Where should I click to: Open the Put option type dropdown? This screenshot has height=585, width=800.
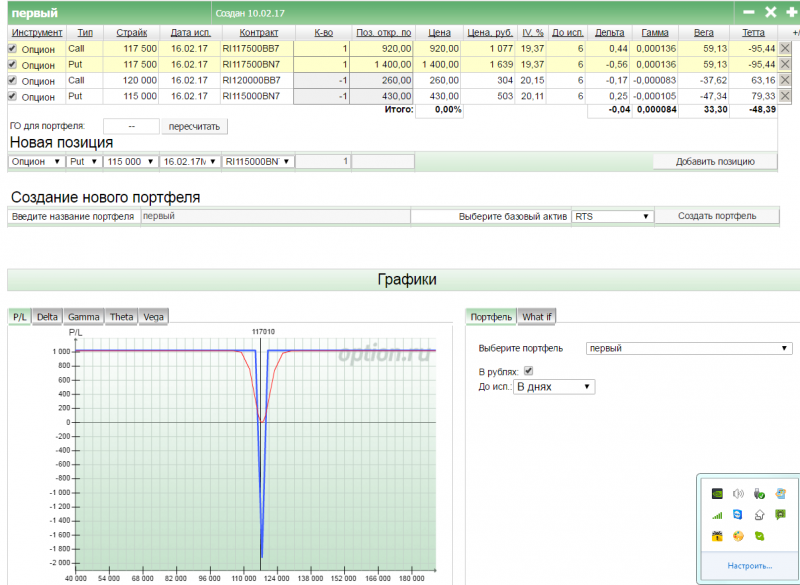(84, 161)
